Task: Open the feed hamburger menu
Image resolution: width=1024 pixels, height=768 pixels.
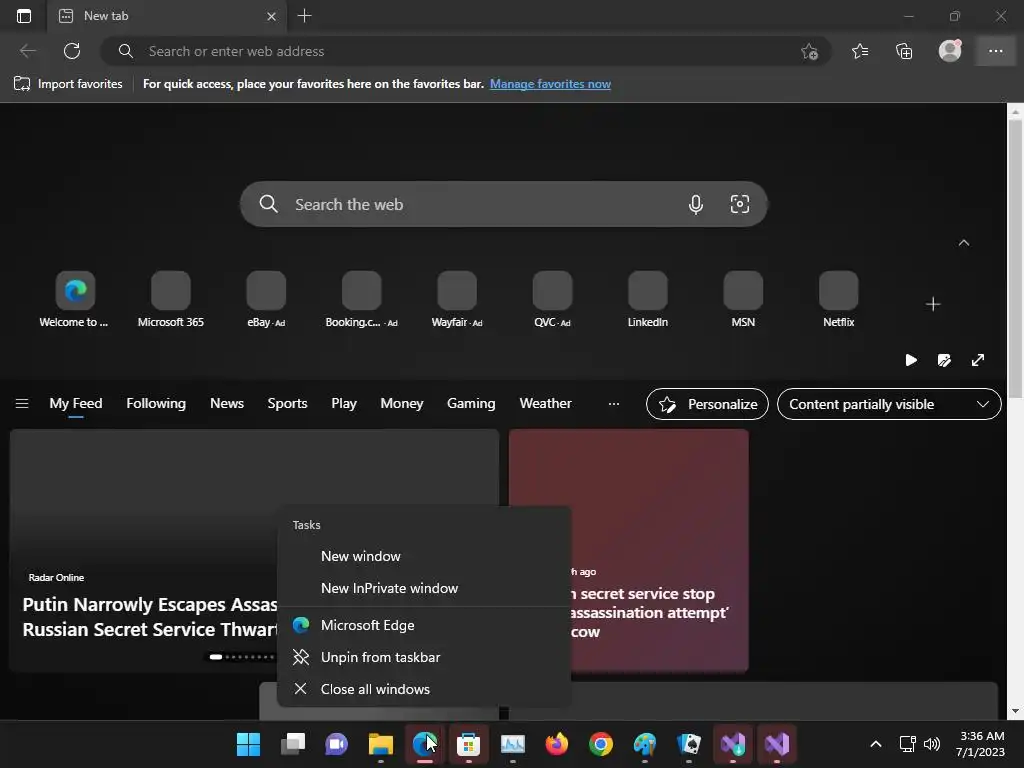Action: [x=22, y=404]
